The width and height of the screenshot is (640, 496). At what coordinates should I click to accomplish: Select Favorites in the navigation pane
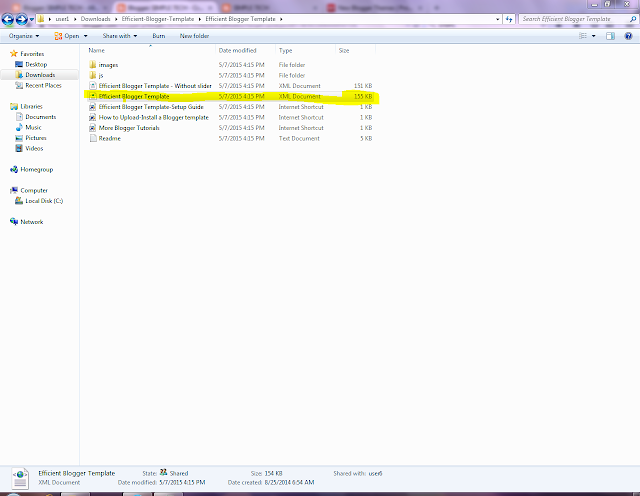[x=32, y=54]
